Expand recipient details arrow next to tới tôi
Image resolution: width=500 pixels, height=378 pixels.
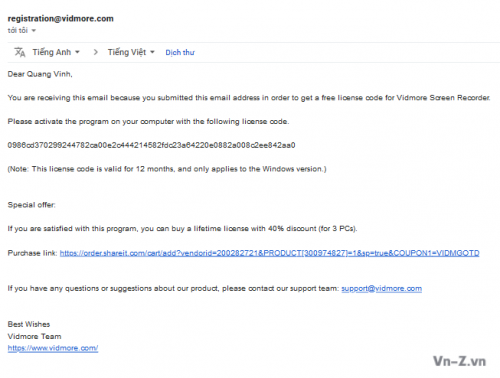34,31
